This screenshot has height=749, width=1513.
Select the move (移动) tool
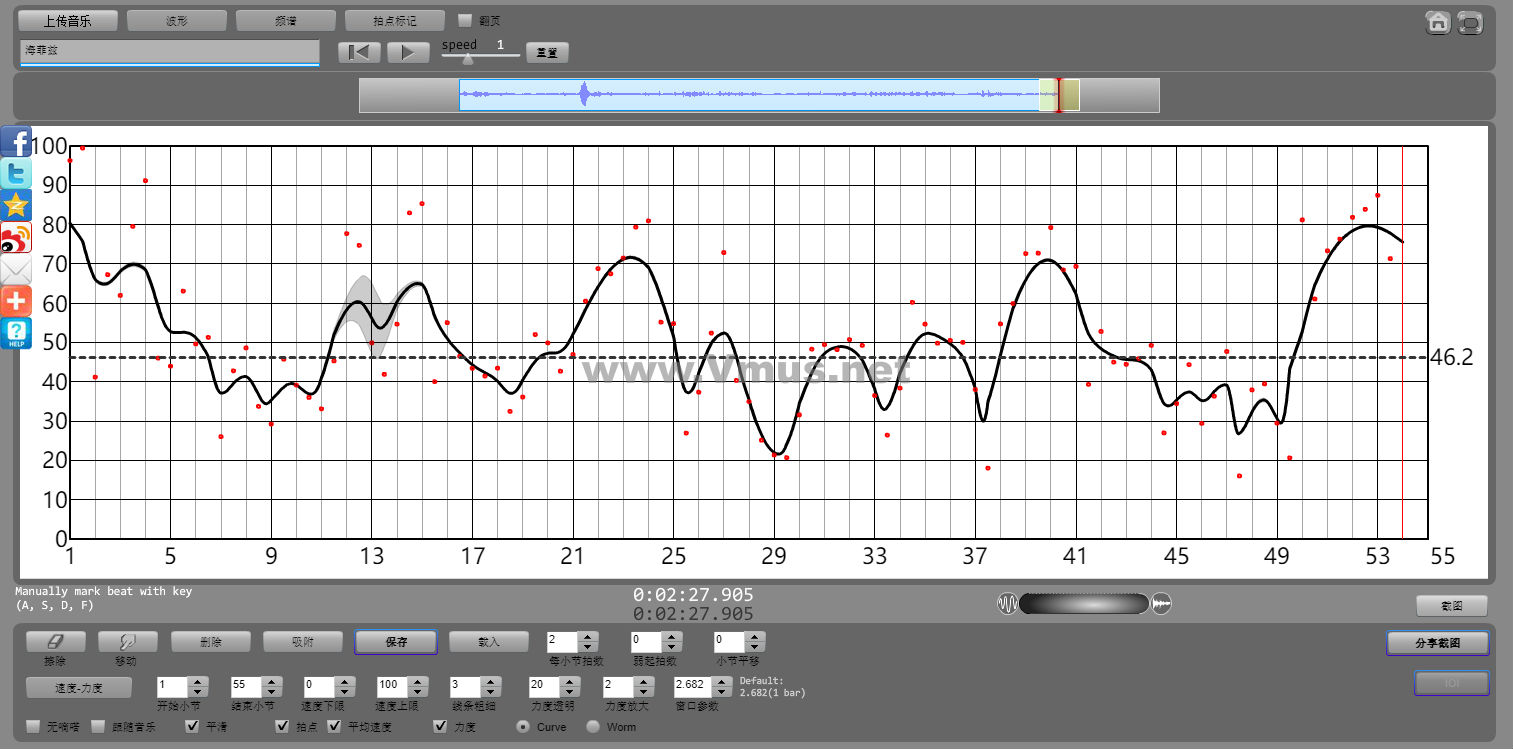click(x=127, y=642)
